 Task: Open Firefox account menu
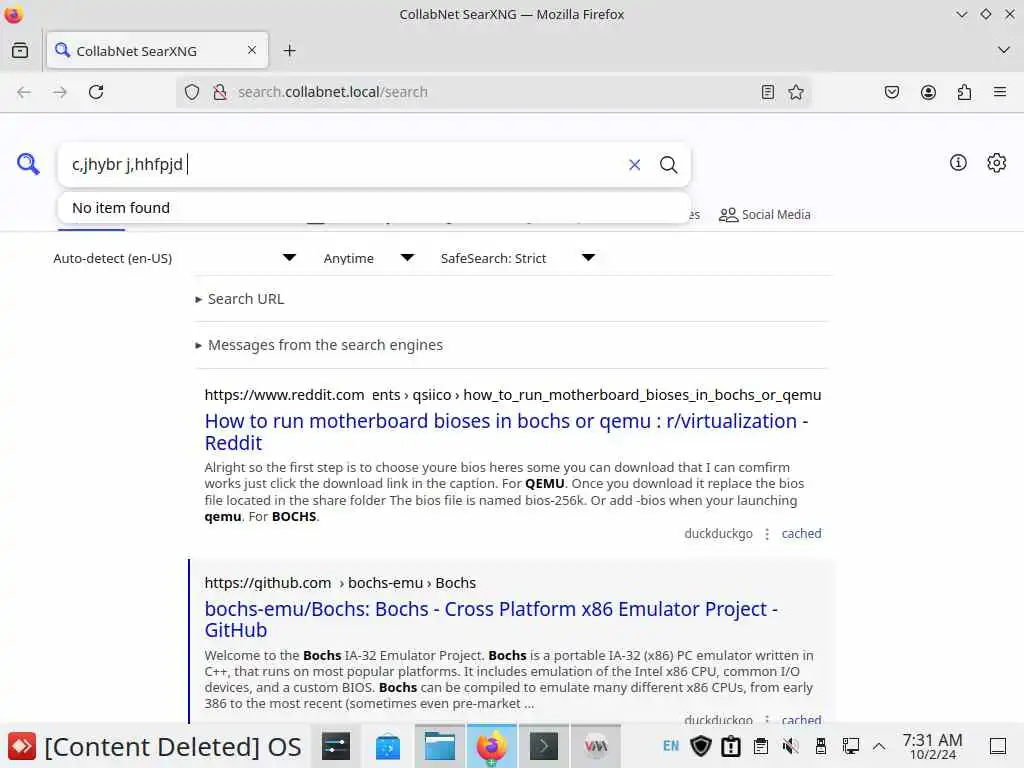tap(928, 92)
